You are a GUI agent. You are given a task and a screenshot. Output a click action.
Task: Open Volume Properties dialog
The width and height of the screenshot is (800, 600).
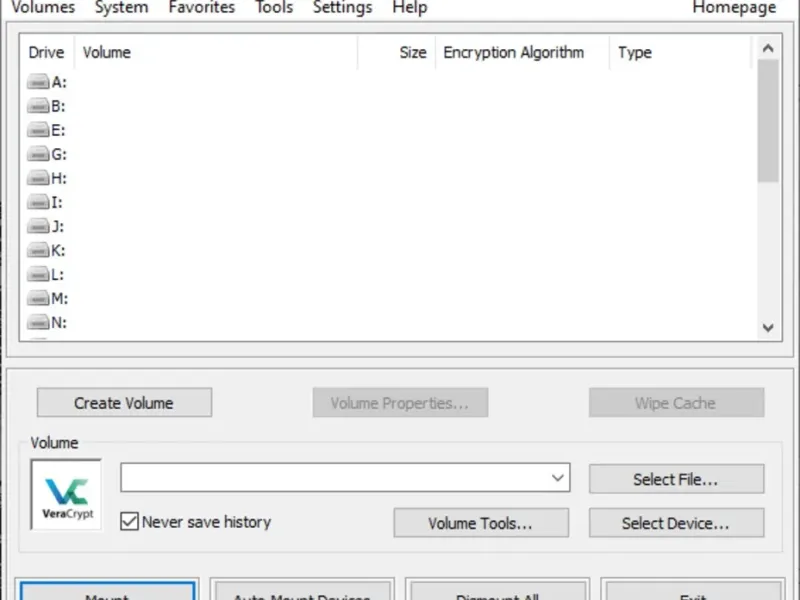(x=400, y=403)
